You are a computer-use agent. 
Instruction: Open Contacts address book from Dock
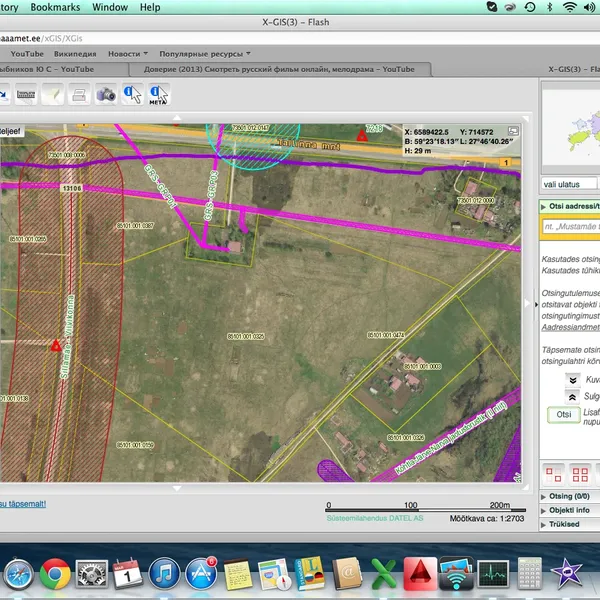point(347,574)
